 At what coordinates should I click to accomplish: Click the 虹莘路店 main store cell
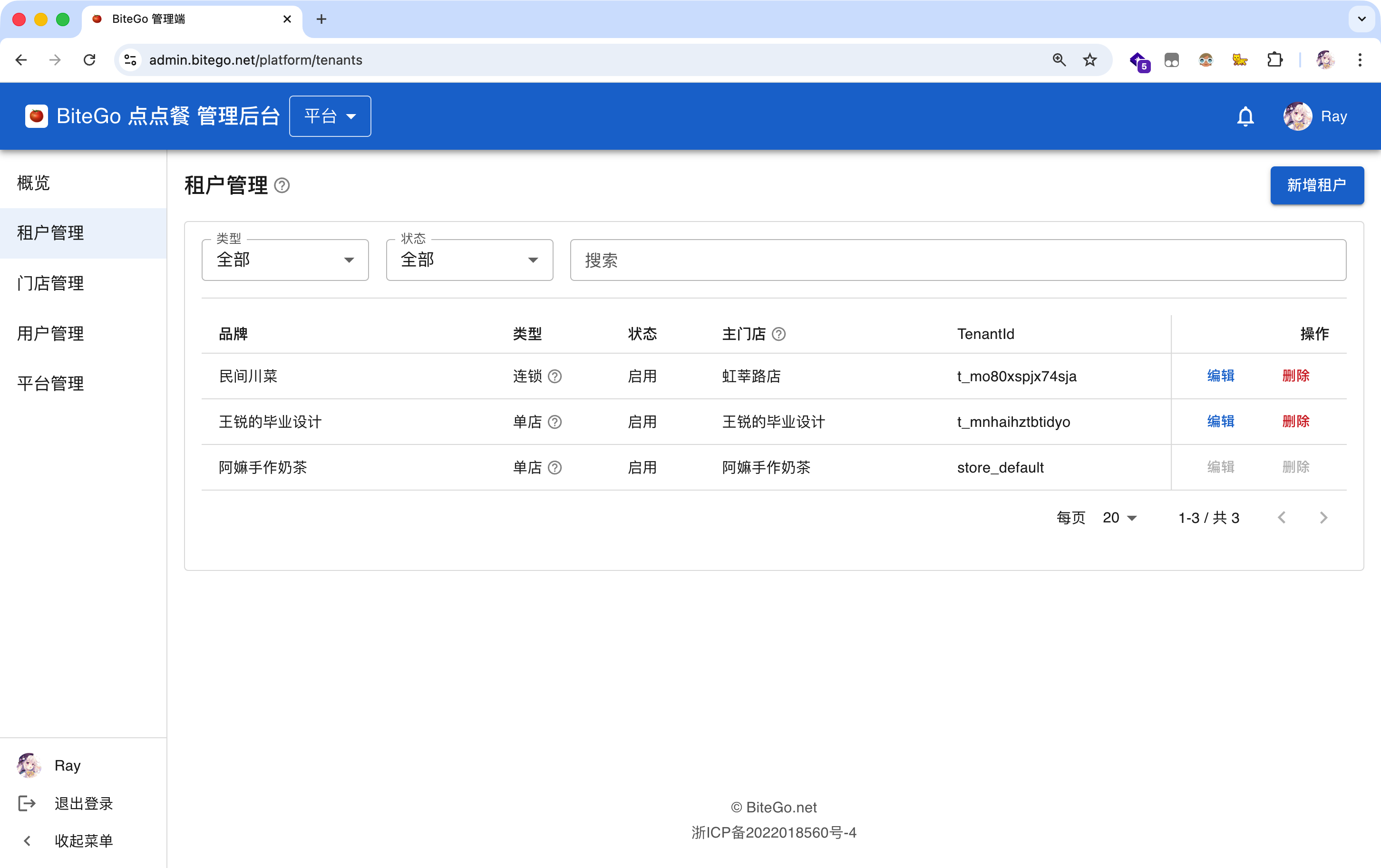pyautogui.click(x=751, y=376)
